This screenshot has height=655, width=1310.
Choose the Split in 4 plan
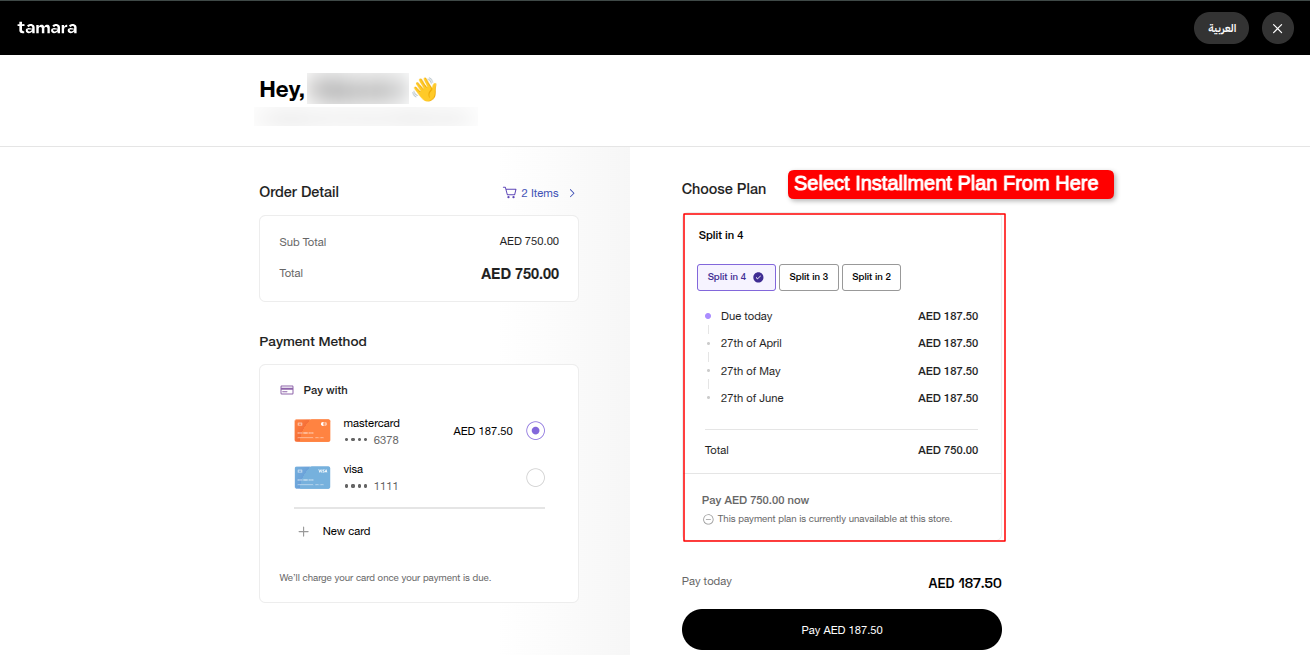point(736,277)
